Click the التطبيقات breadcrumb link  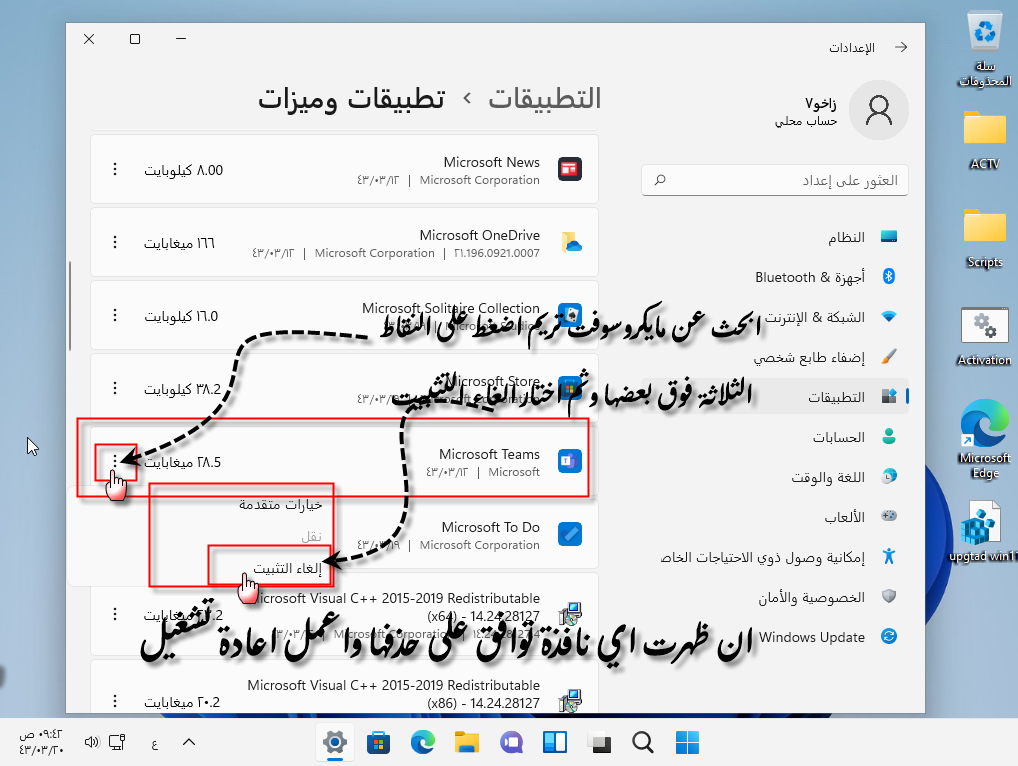pos(545,99)
